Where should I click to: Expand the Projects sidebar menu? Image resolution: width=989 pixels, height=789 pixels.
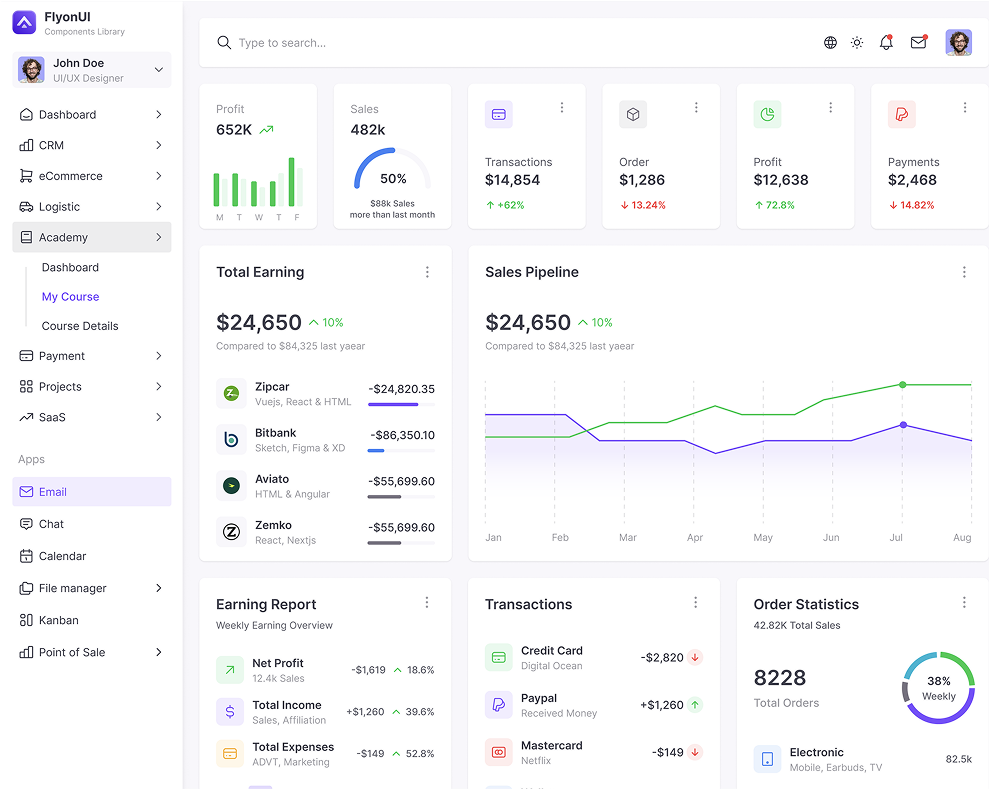[91, 387]
